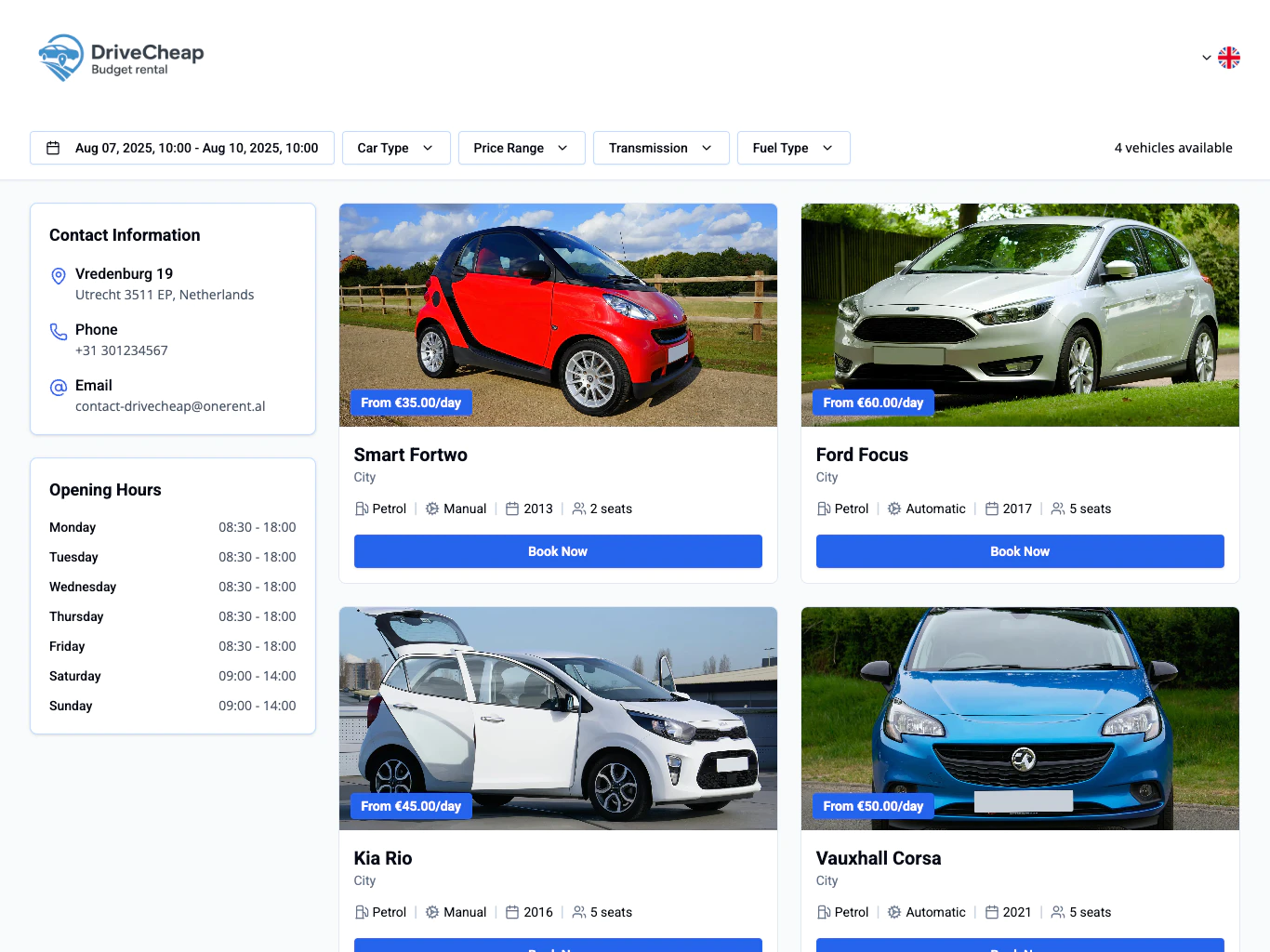Open the Car Type filter dropdown
The width and height of the screenshot is (1270, 952).
click(396, 148)
